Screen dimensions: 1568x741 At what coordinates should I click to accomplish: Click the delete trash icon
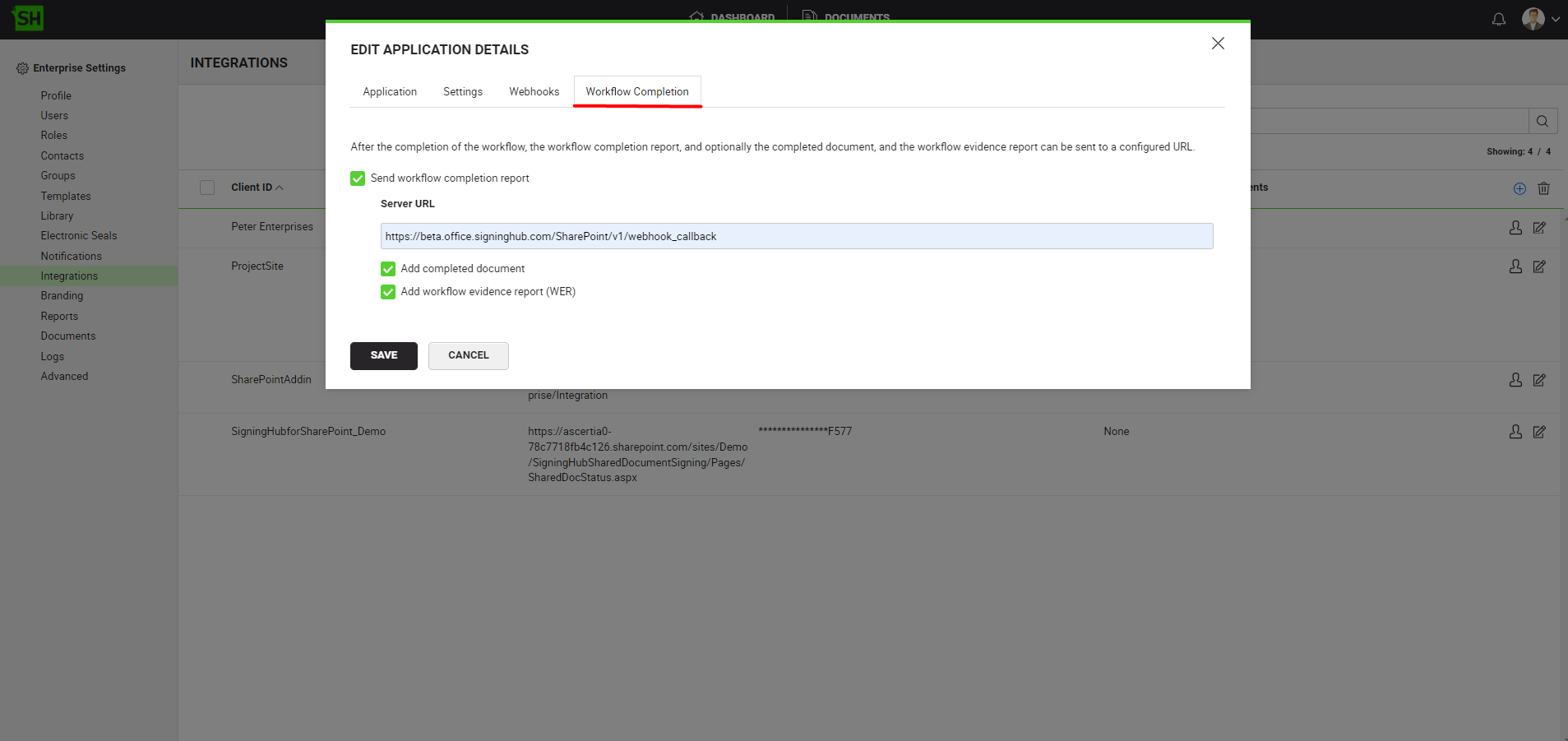point(1543,188)
